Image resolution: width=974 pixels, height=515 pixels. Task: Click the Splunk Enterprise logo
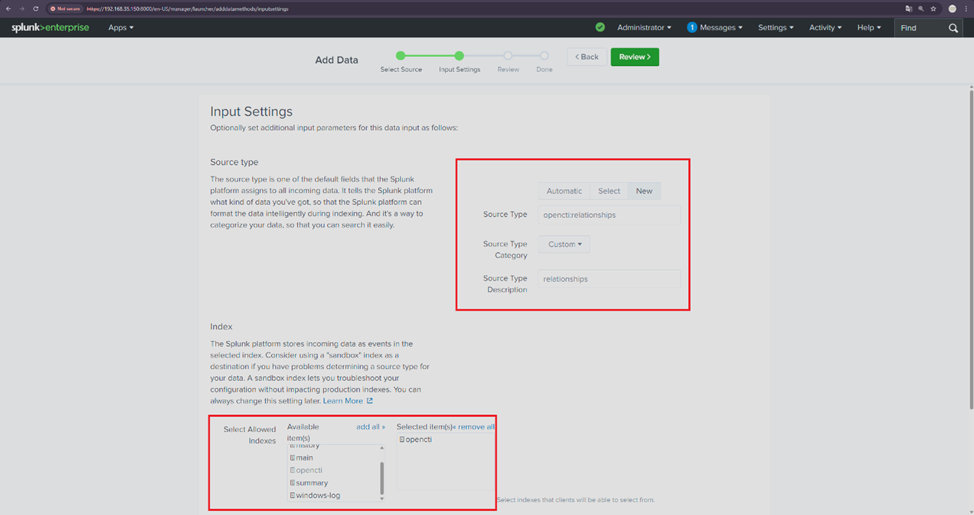coord(50,28)
